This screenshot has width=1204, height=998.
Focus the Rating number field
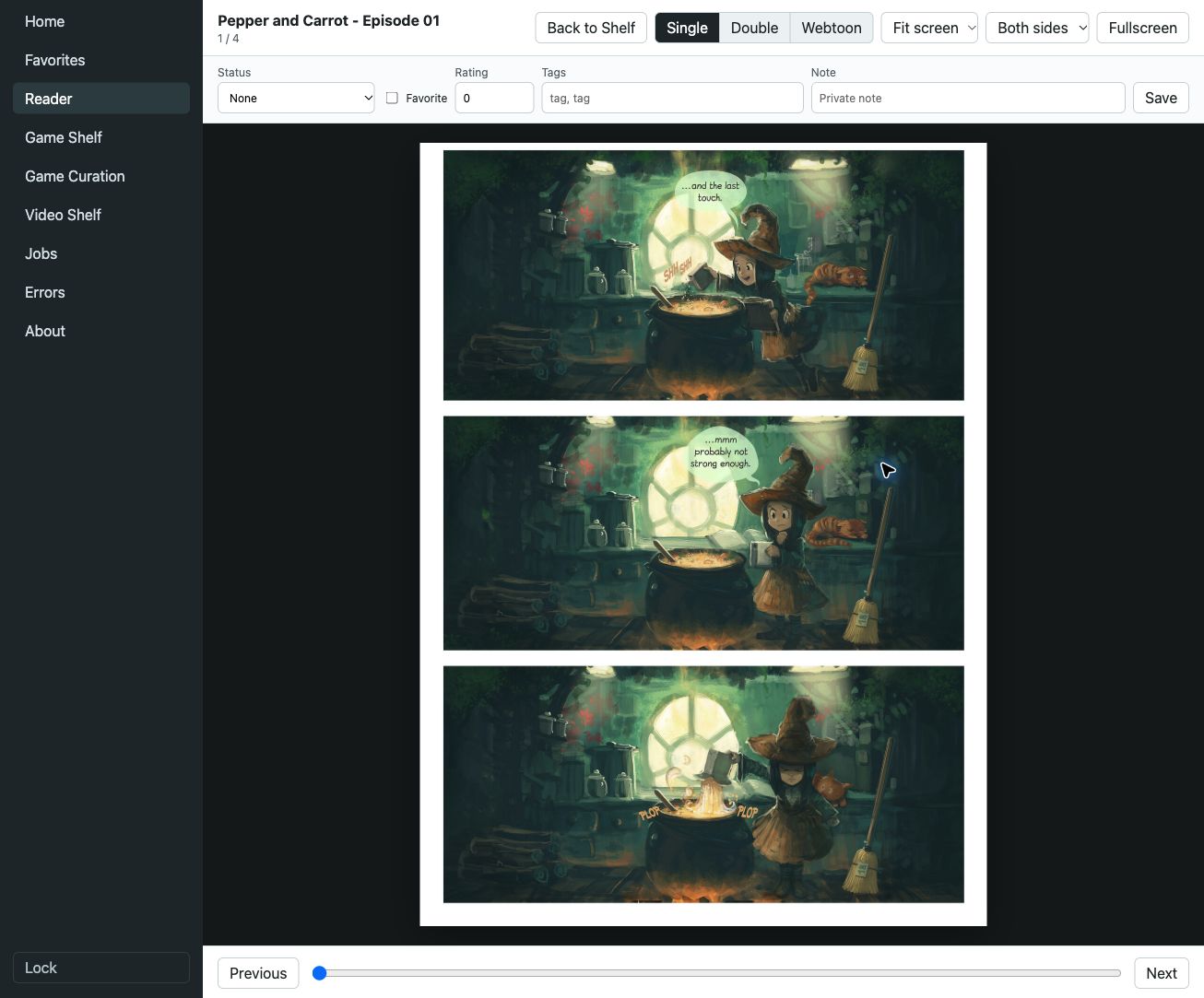point(494,98)
